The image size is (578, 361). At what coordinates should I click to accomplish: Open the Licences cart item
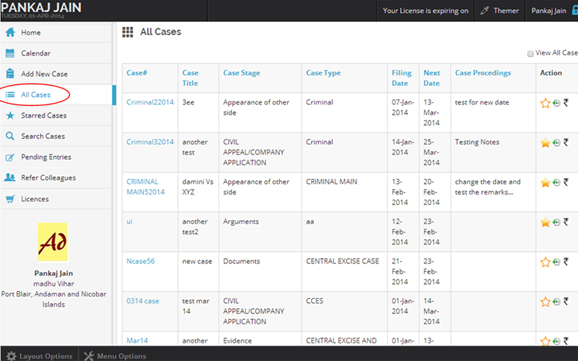[56, 199]
